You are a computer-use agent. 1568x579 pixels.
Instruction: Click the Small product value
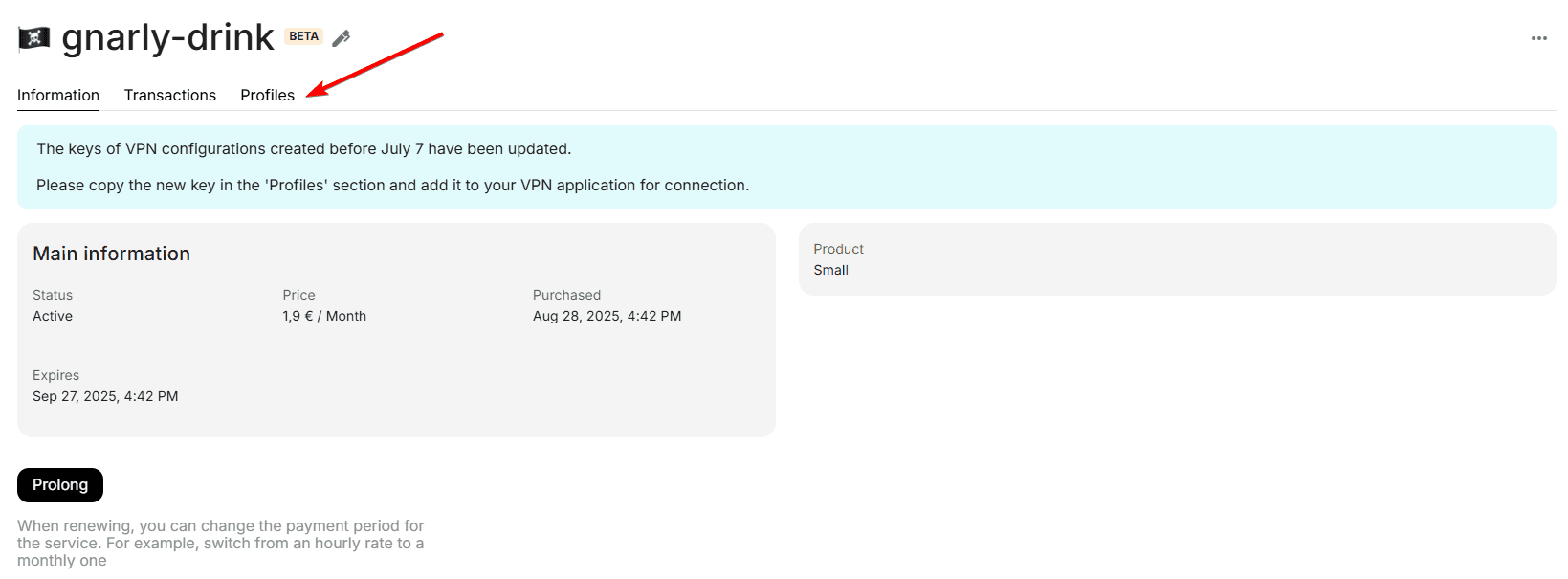click(830, 270)
